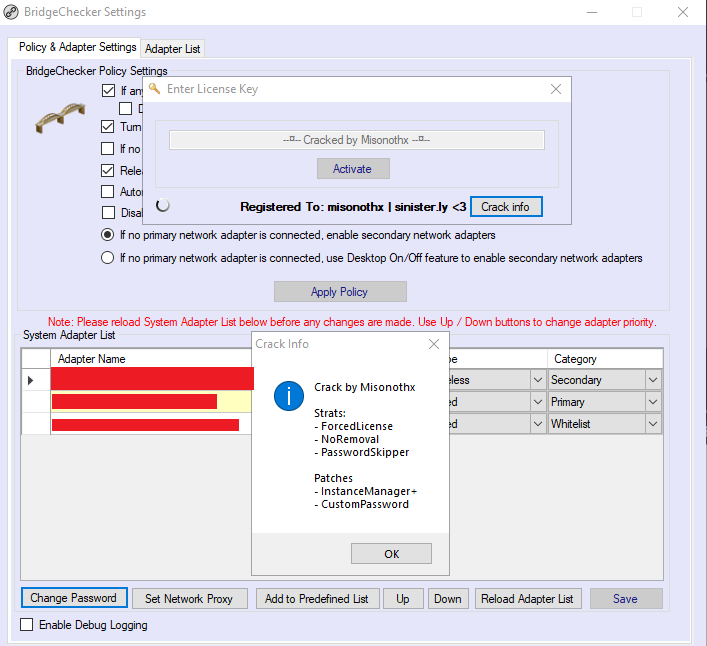The image size is (707, 646).
Task: Click the Activate button
Action: coord(353,169)
